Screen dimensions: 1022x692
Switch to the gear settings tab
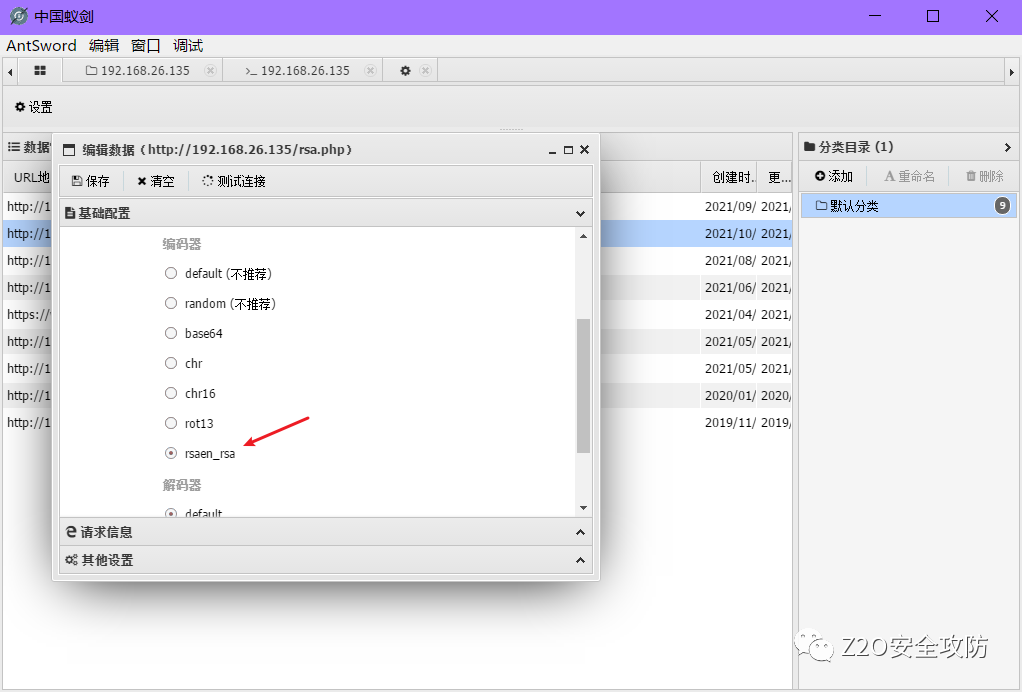coord(405,70)
